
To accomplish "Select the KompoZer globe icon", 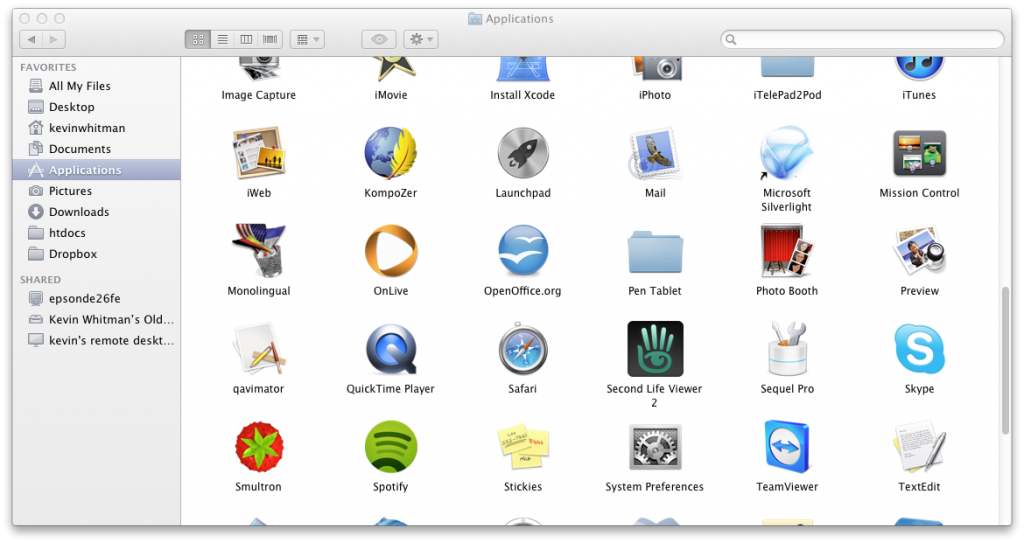I will [391, 153].
